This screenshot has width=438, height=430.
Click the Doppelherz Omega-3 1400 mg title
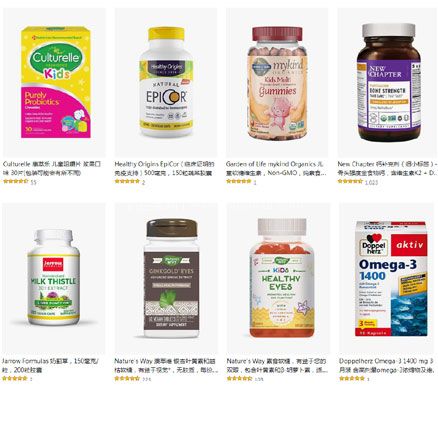point(387,365)
